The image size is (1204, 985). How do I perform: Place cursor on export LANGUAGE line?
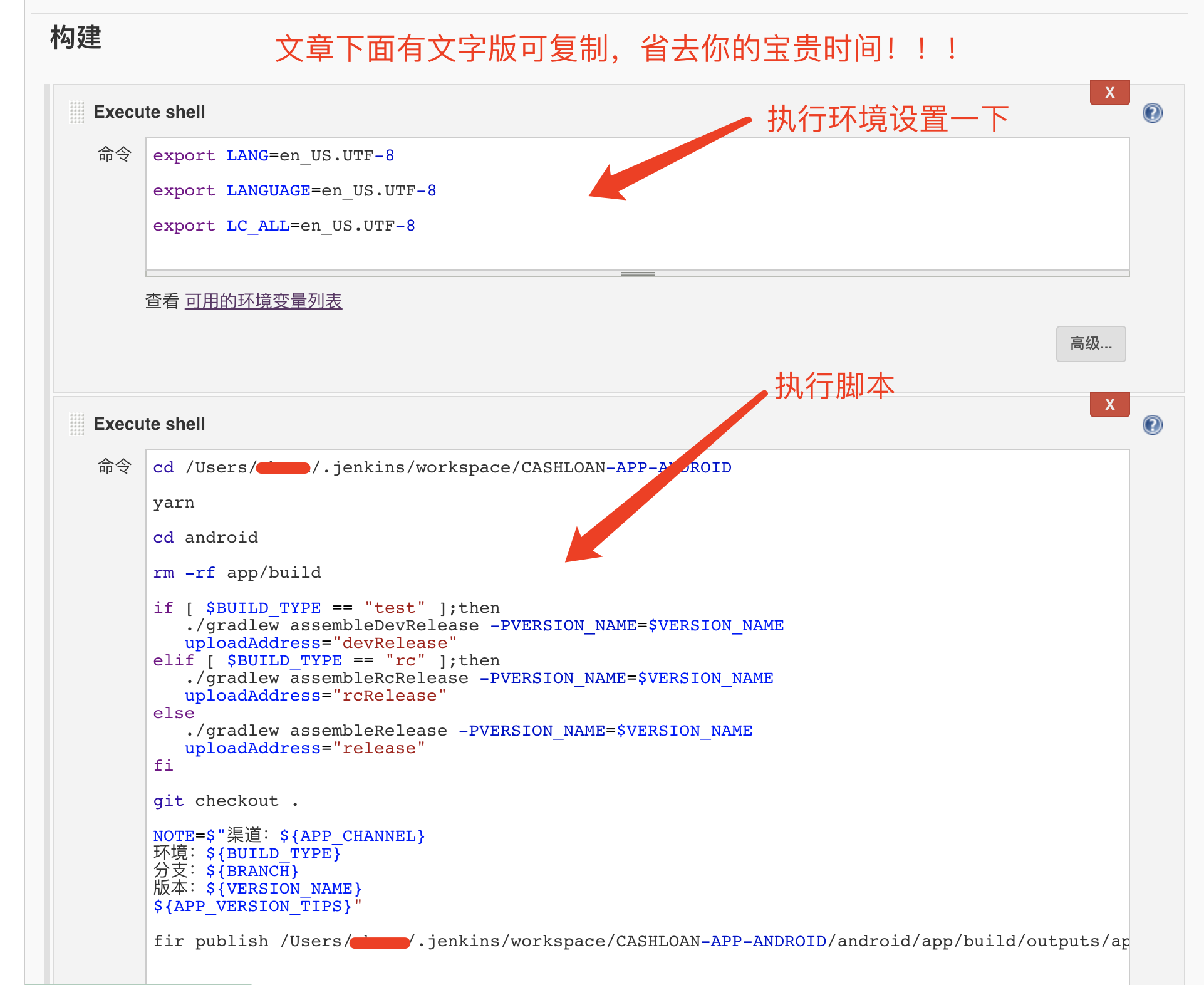click(294, 190)
